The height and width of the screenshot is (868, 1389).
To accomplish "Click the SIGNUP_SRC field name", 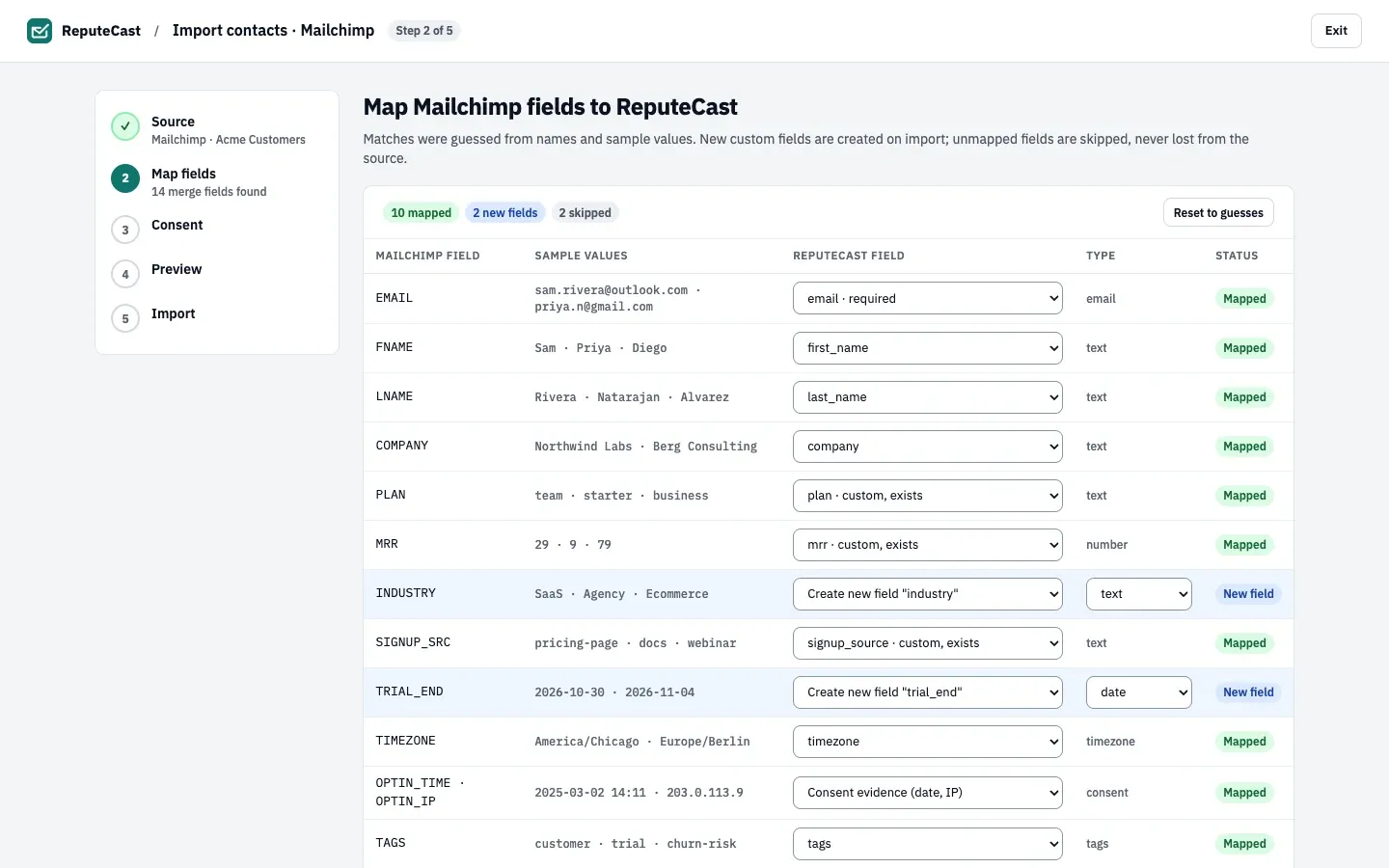I will tap(413, 642).
